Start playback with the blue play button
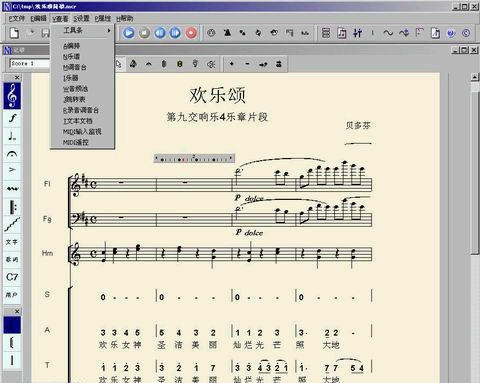The image size is (480, 383). (129, 33)
